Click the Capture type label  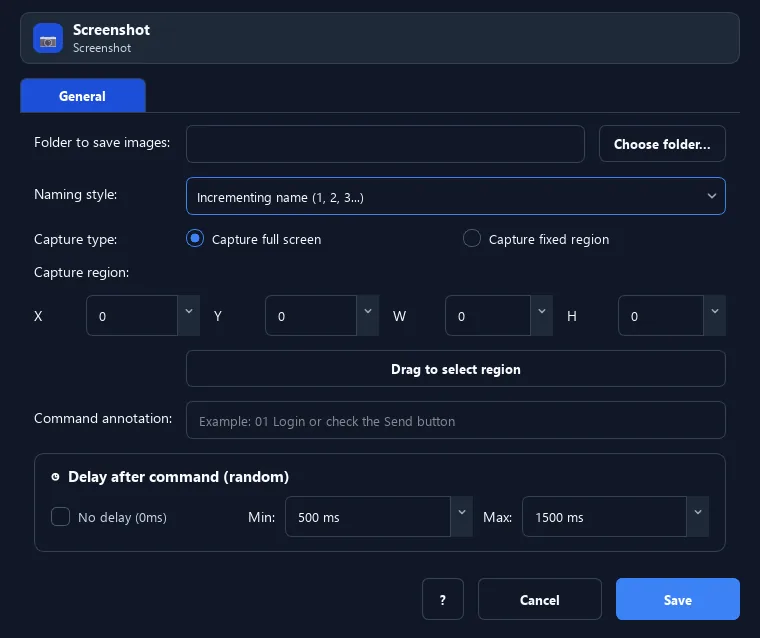point(76,239)
